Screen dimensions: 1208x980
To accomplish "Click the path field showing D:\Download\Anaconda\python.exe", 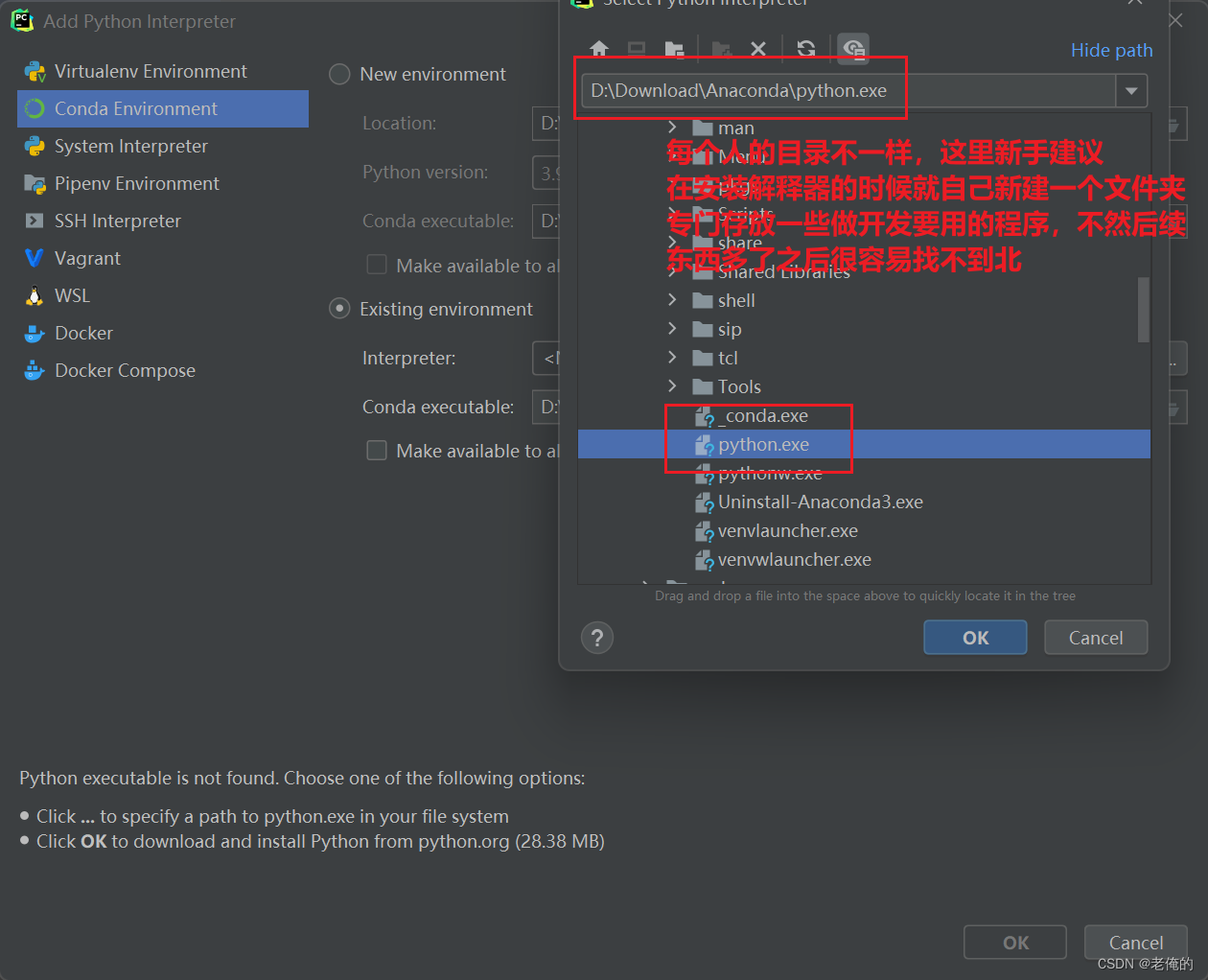I will pos(848,91).
